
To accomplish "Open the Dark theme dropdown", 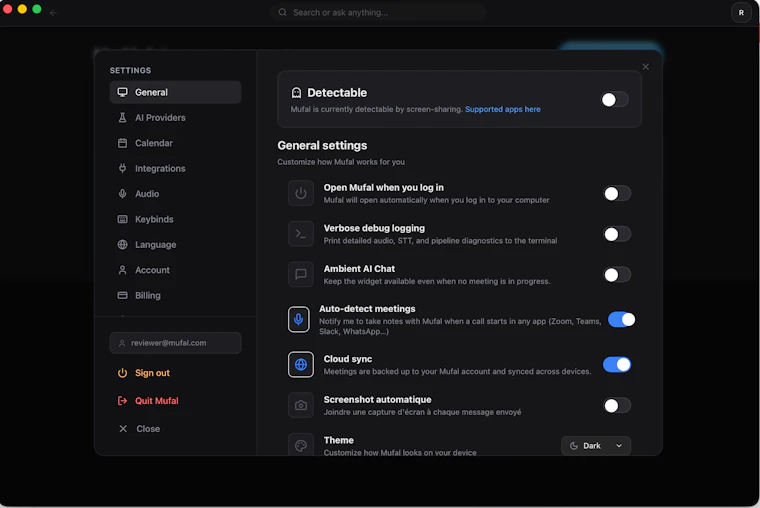I will pyautogui.click(x=596, y=445).
